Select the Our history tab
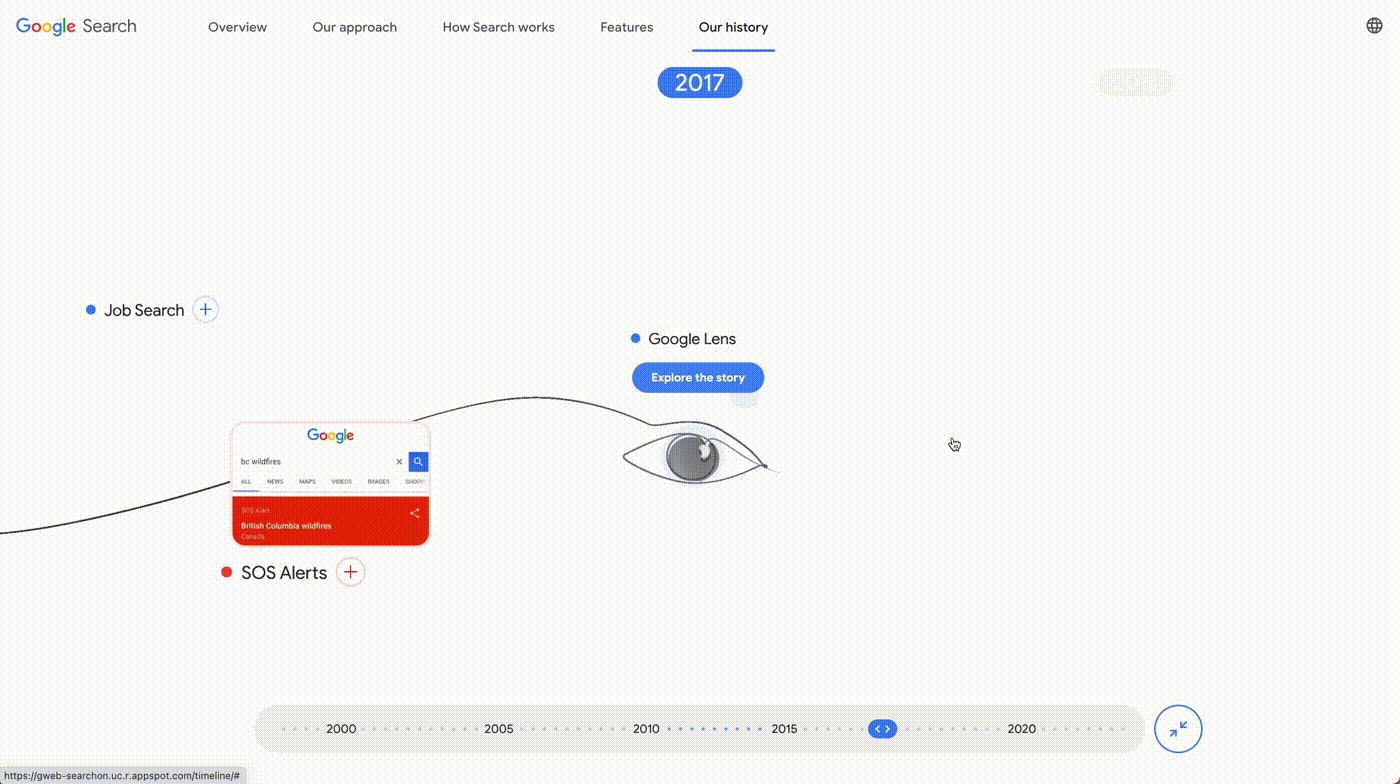 pos(734,27)
